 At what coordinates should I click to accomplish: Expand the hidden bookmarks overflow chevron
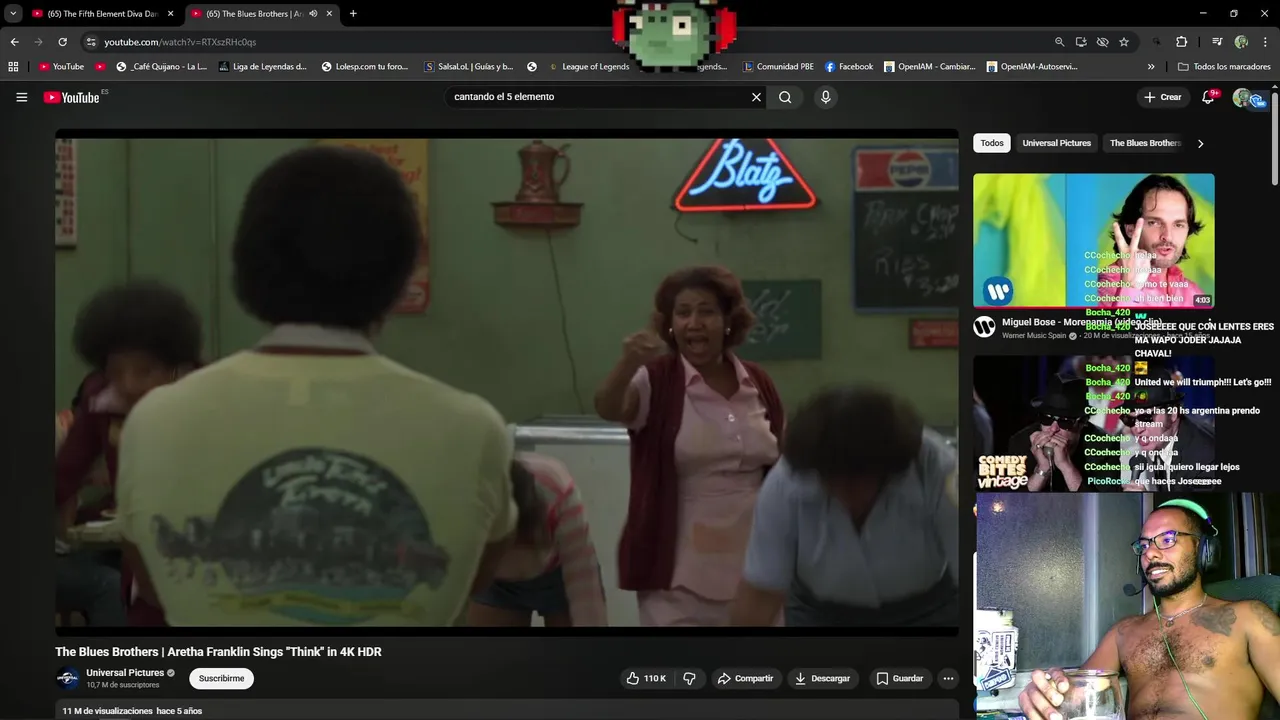(x=1151, y=67)
